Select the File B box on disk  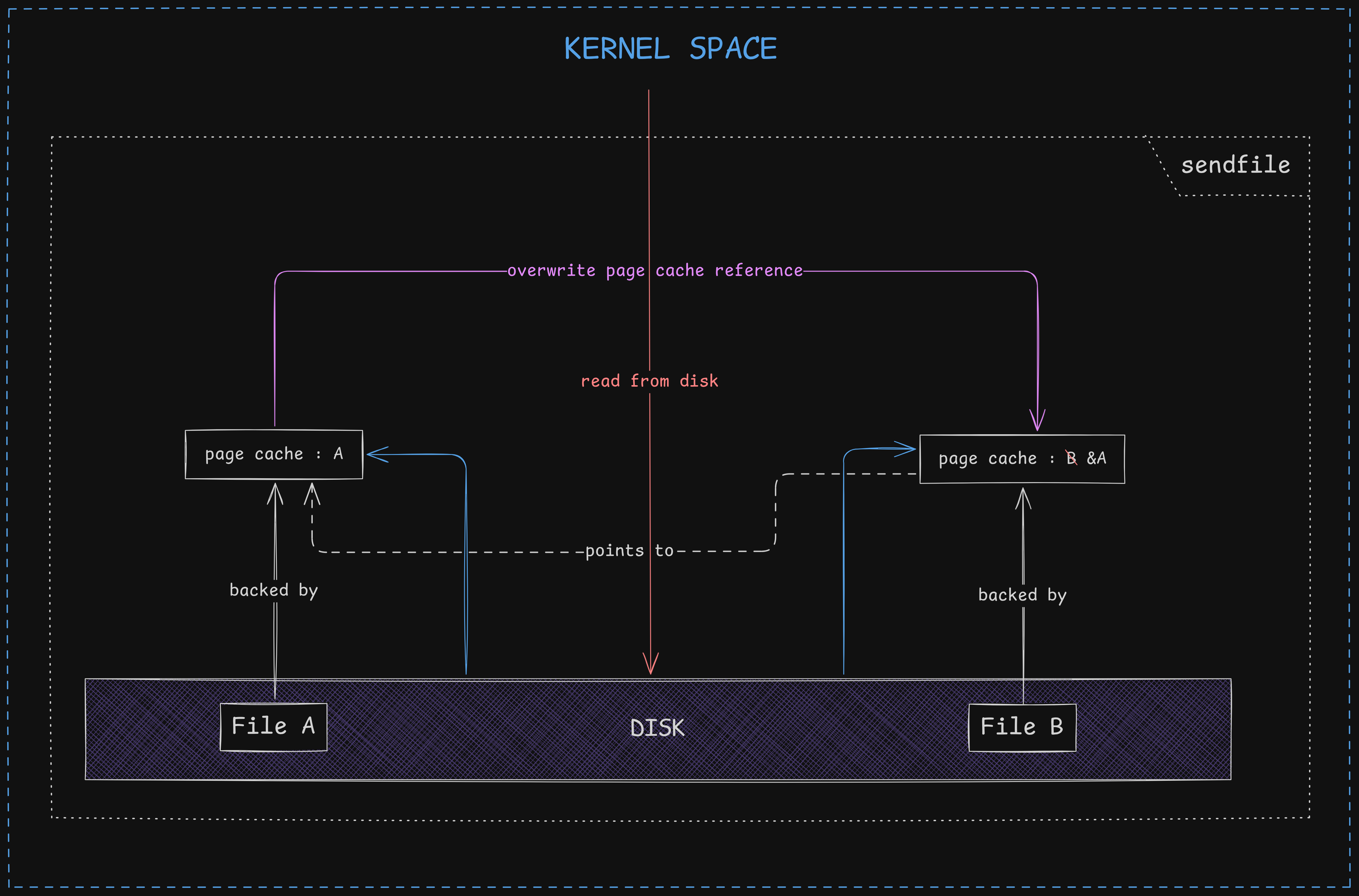point(1022,727)
